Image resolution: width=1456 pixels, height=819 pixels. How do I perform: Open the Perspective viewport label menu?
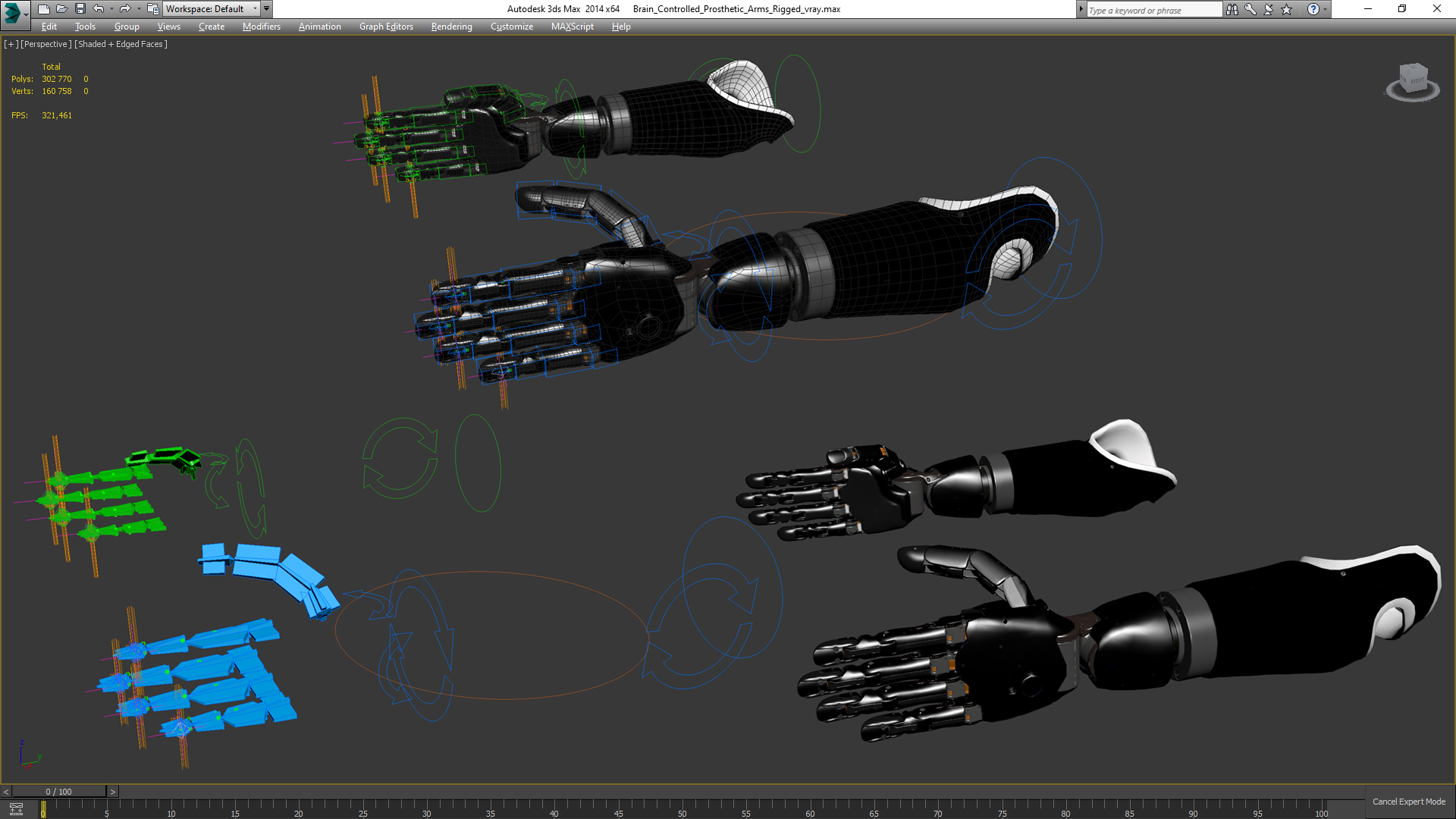pyautogui.click(x=46, y=44)
